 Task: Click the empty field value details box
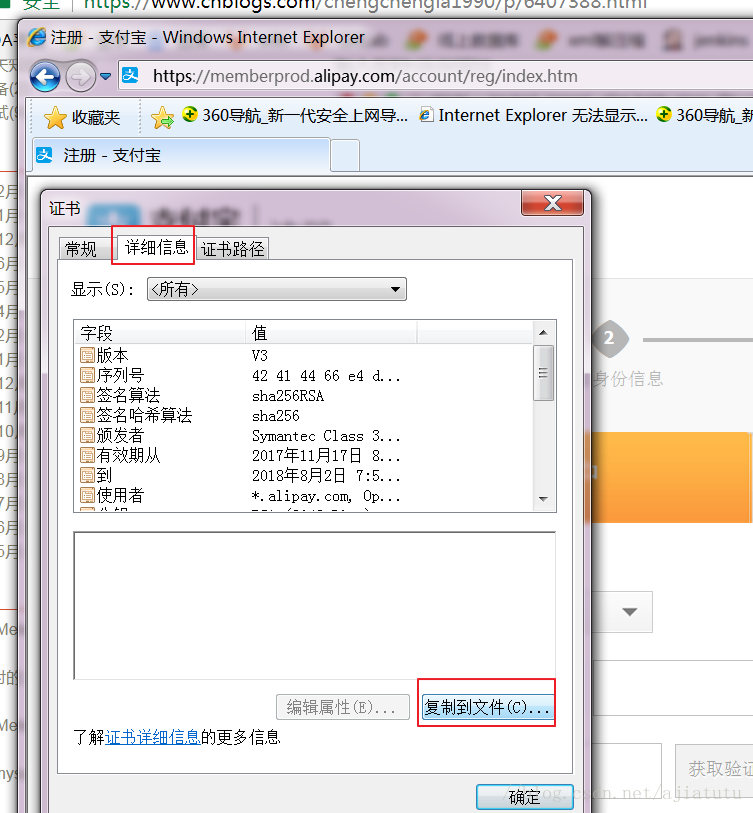click(315, 606)
